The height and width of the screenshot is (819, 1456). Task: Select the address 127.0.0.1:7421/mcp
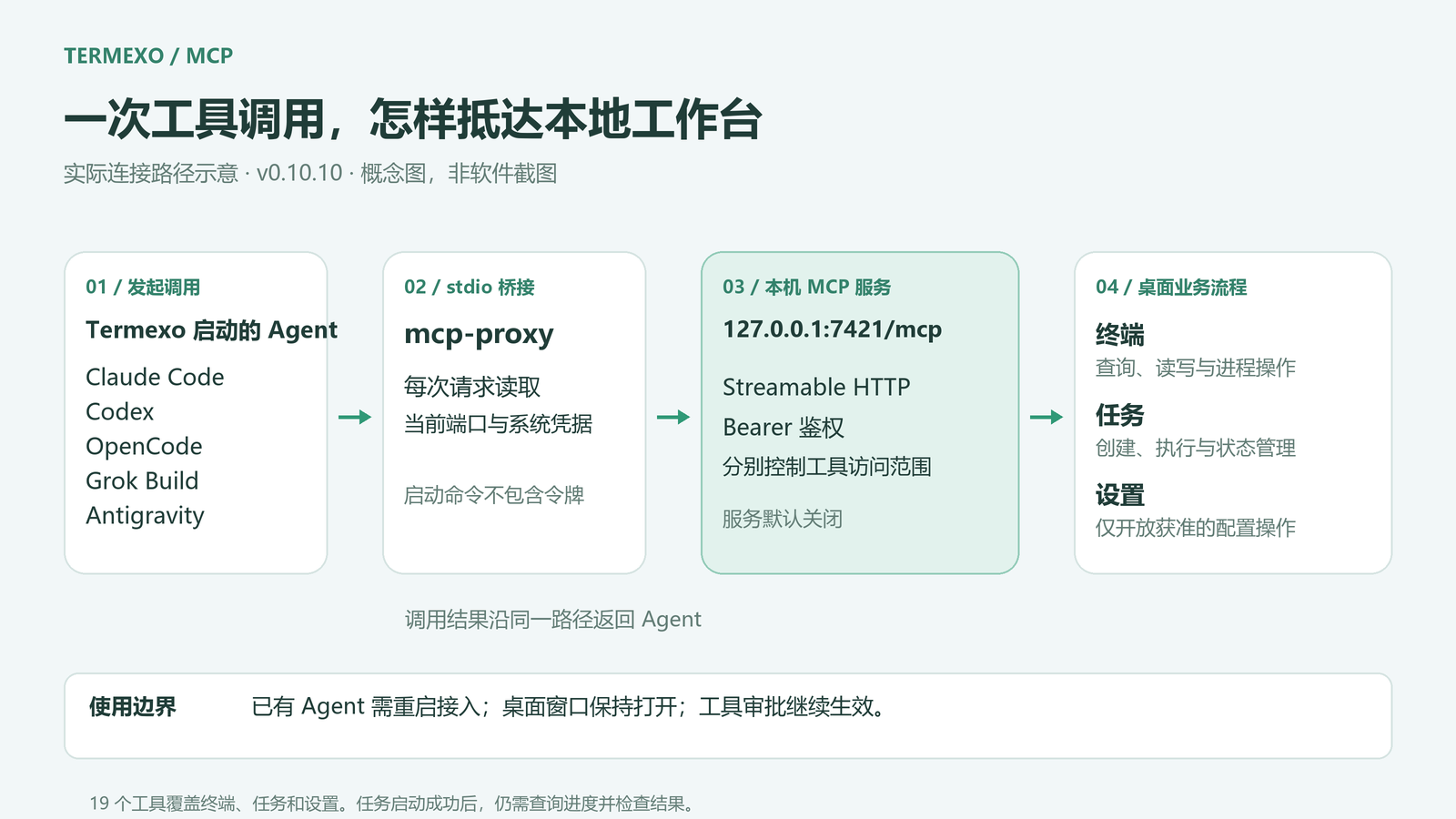tap(833, 329)
